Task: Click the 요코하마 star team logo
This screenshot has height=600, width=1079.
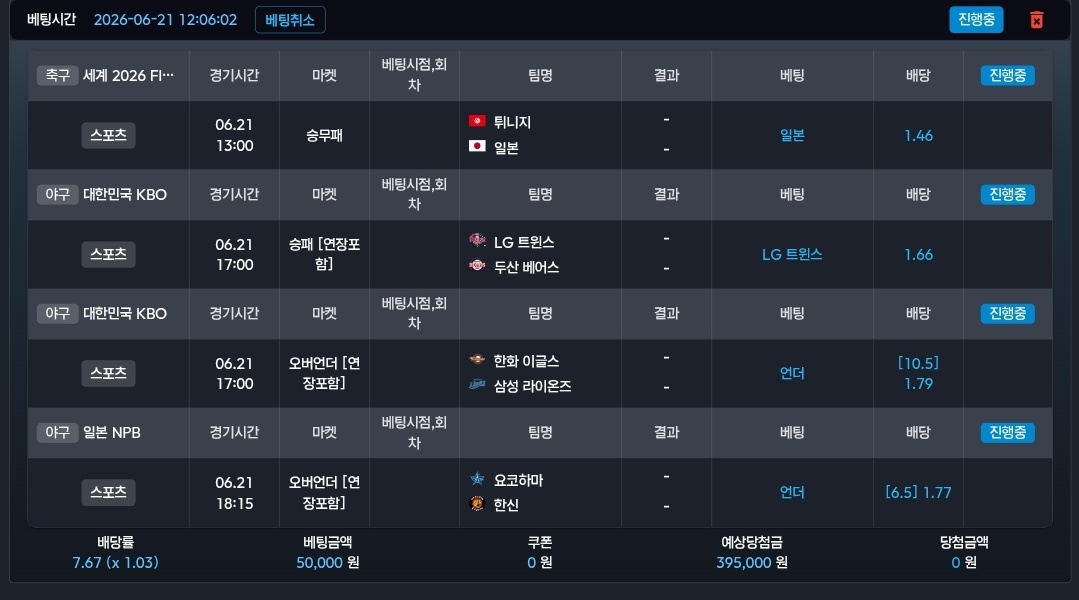Action: pos(477,478)
